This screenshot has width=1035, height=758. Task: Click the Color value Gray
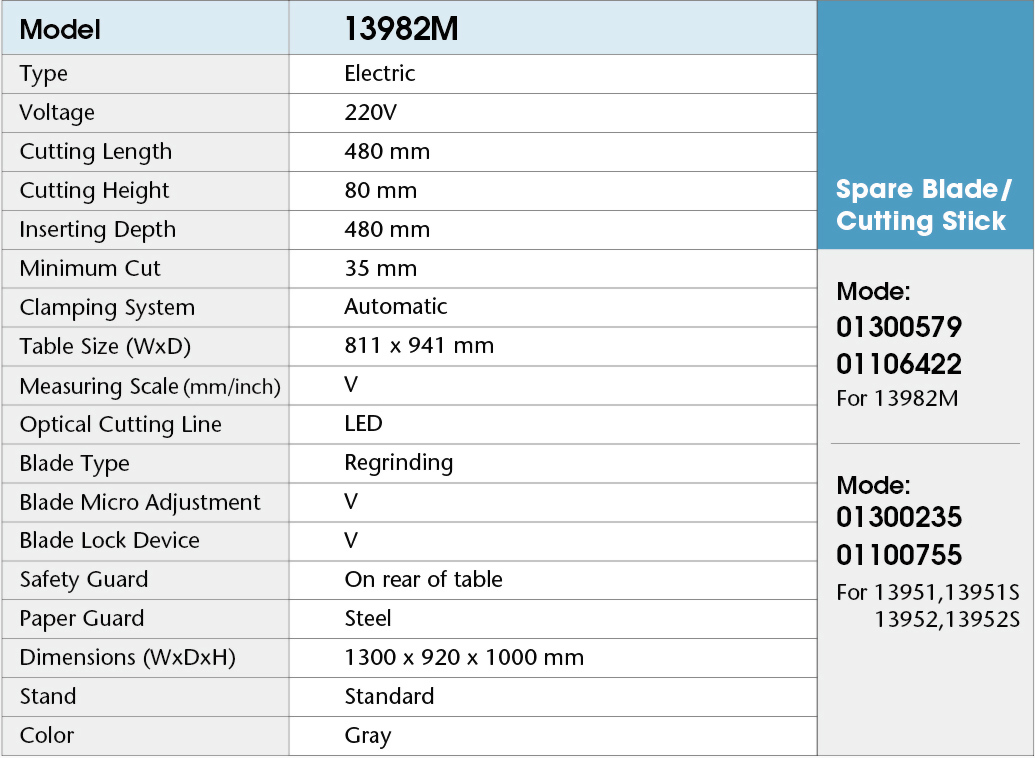coord(368,736)
